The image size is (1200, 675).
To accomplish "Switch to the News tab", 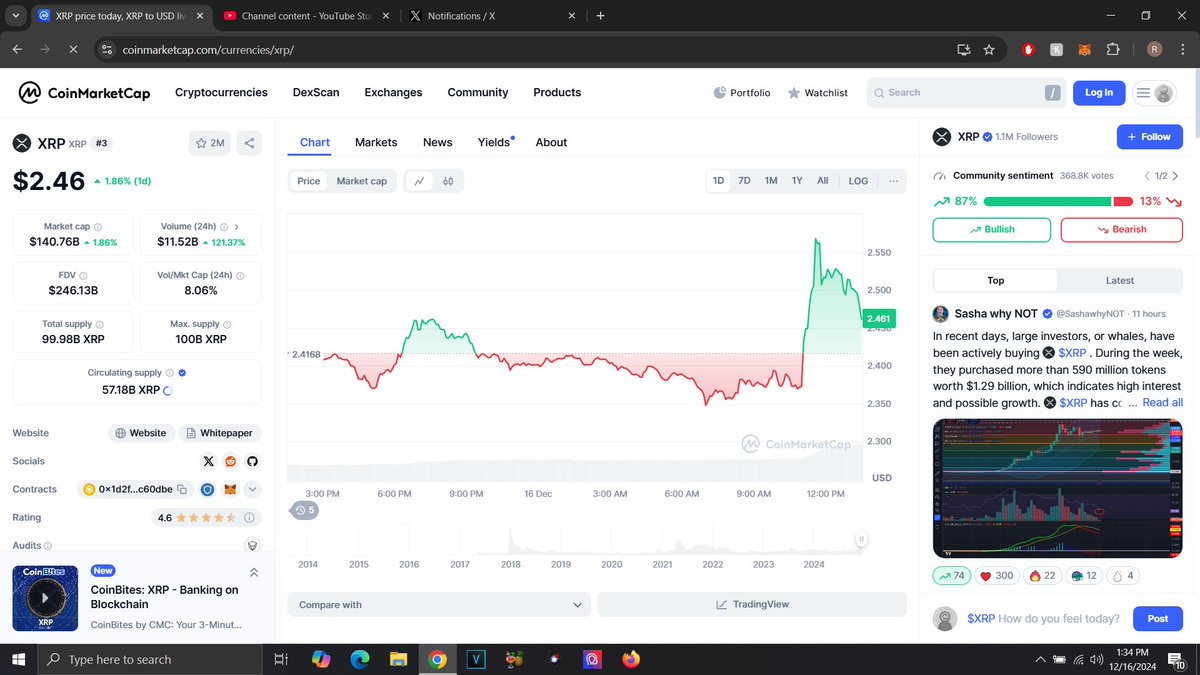I will pos(438,142).
